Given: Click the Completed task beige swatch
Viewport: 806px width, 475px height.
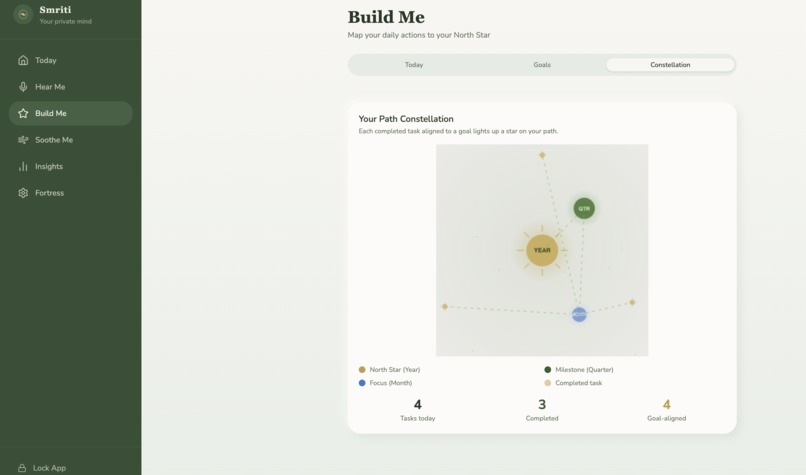Looking at the screenshot, I should coord(547,383).
